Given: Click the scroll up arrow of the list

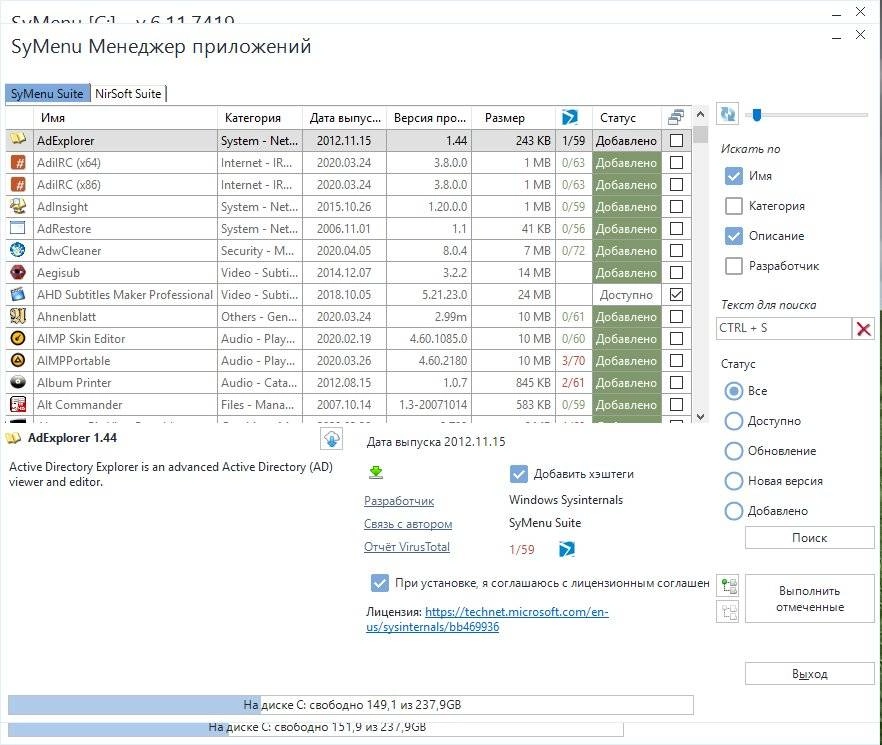Looking at the screenshot, I should 700,114.
